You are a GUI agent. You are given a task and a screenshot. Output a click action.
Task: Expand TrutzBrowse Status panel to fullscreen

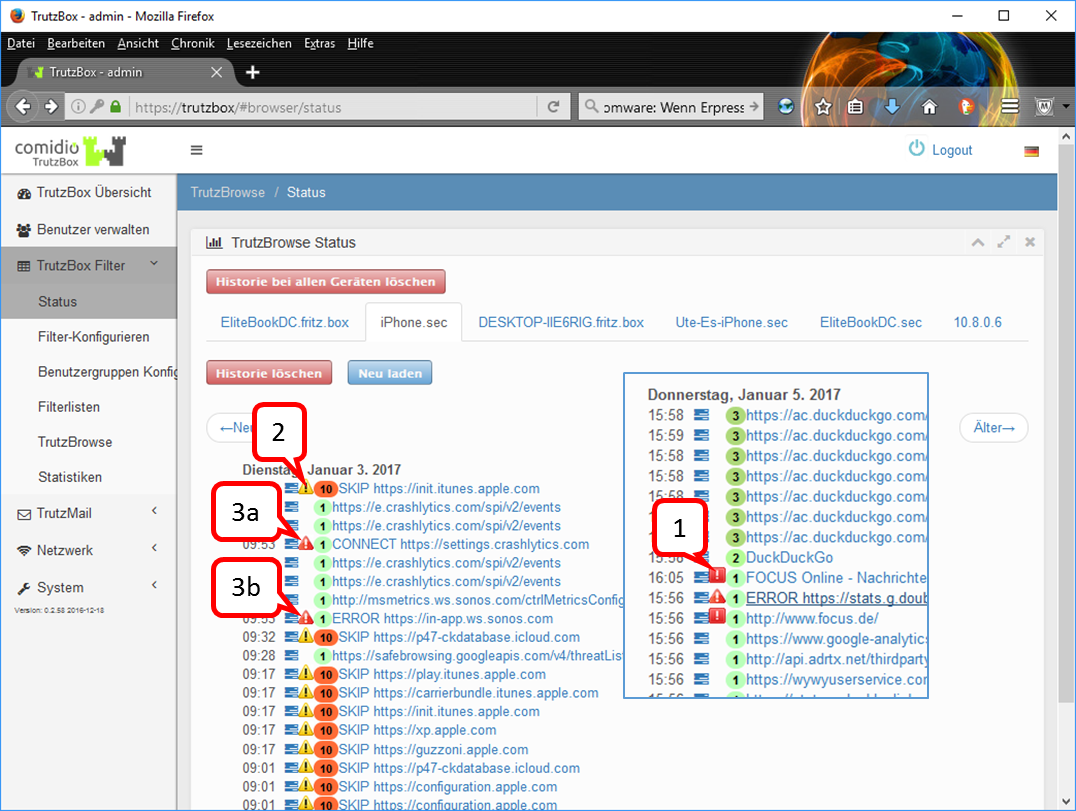(1004, 242)
